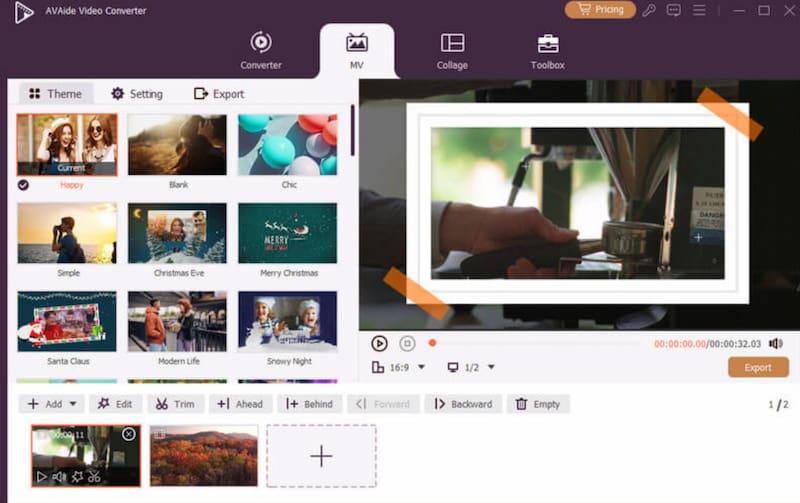Remove the first clip with the X icon
The image size is (800, 503).
129,434
